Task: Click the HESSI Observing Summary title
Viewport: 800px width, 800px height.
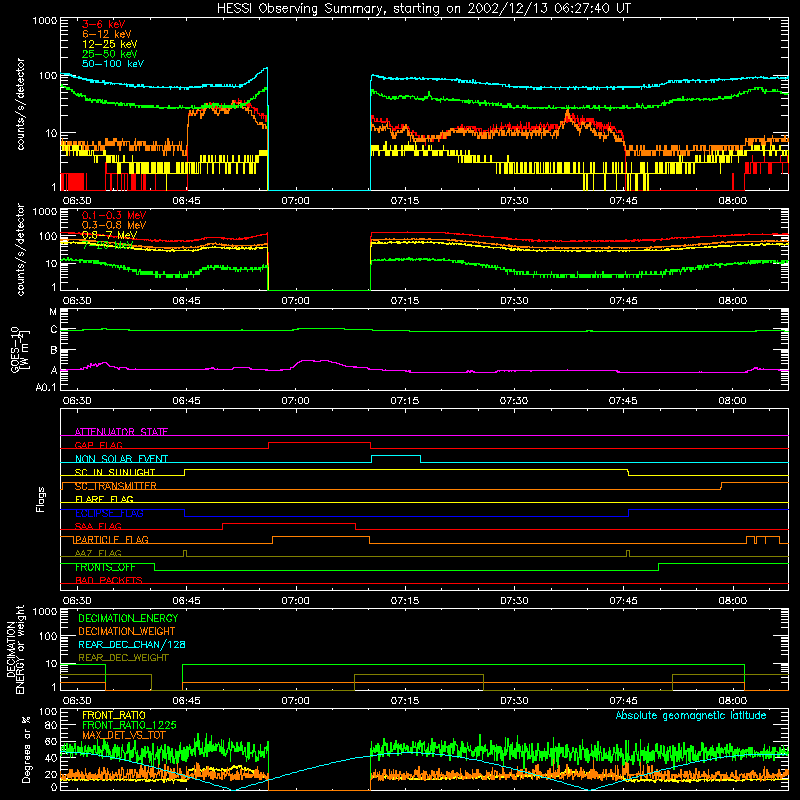Action: pyautogui.click(x=424, y=9)
